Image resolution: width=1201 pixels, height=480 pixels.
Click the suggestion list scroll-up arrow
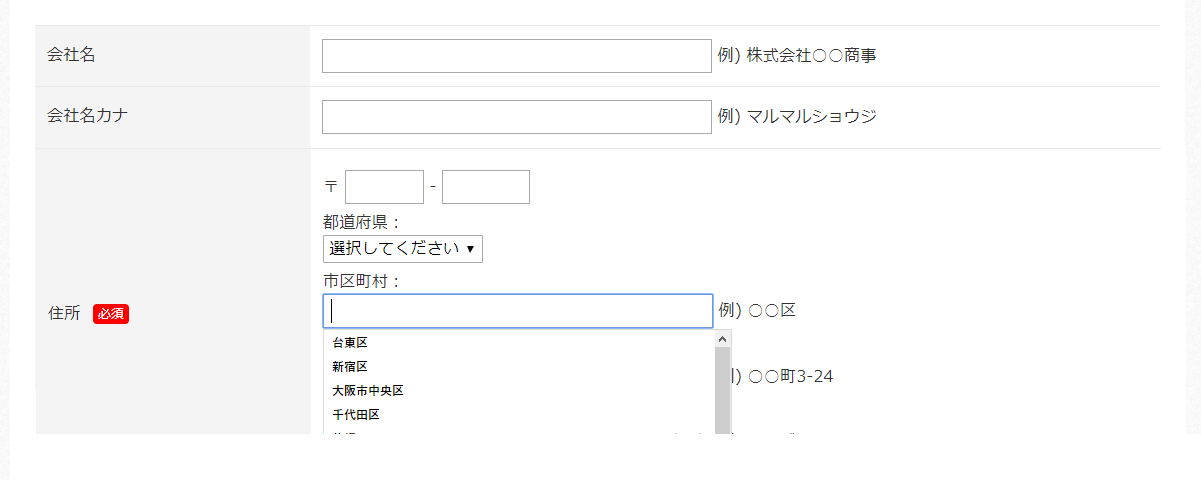pos(723,339)
